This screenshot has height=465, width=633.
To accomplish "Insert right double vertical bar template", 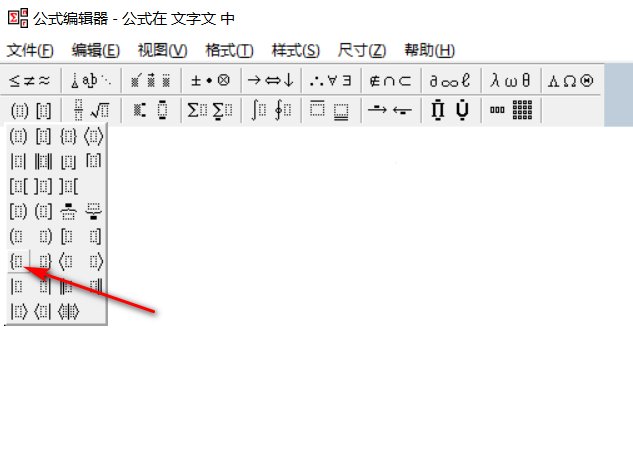I will pos(94,287).
